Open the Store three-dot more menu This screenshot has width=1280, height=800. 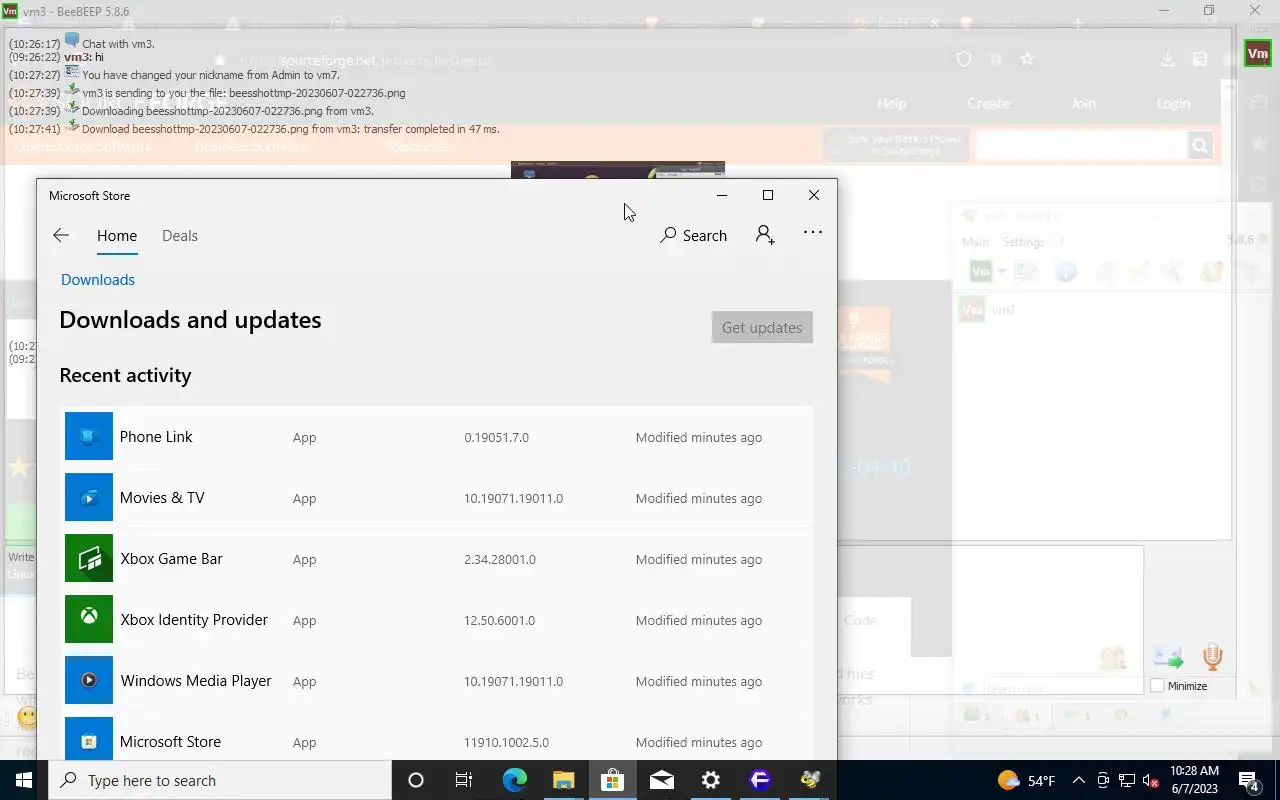813,232
